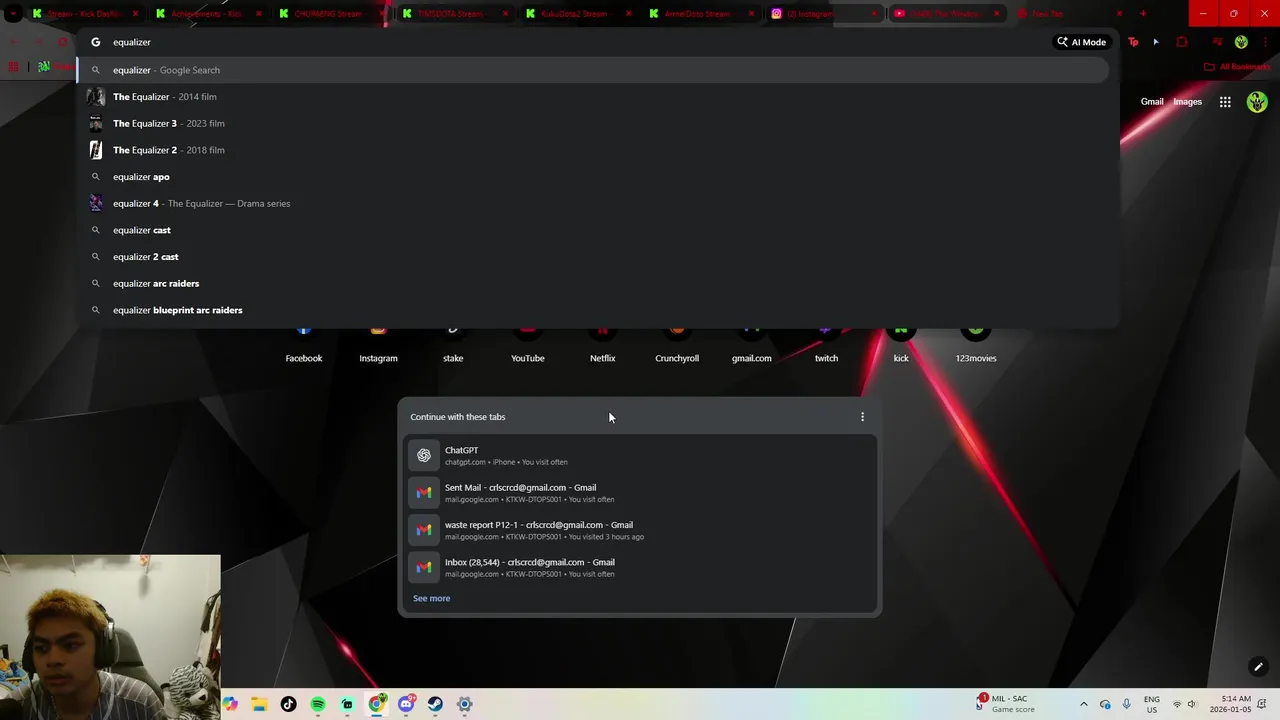
Task: Open the Netflix shortcut
Action: point(602,345)
